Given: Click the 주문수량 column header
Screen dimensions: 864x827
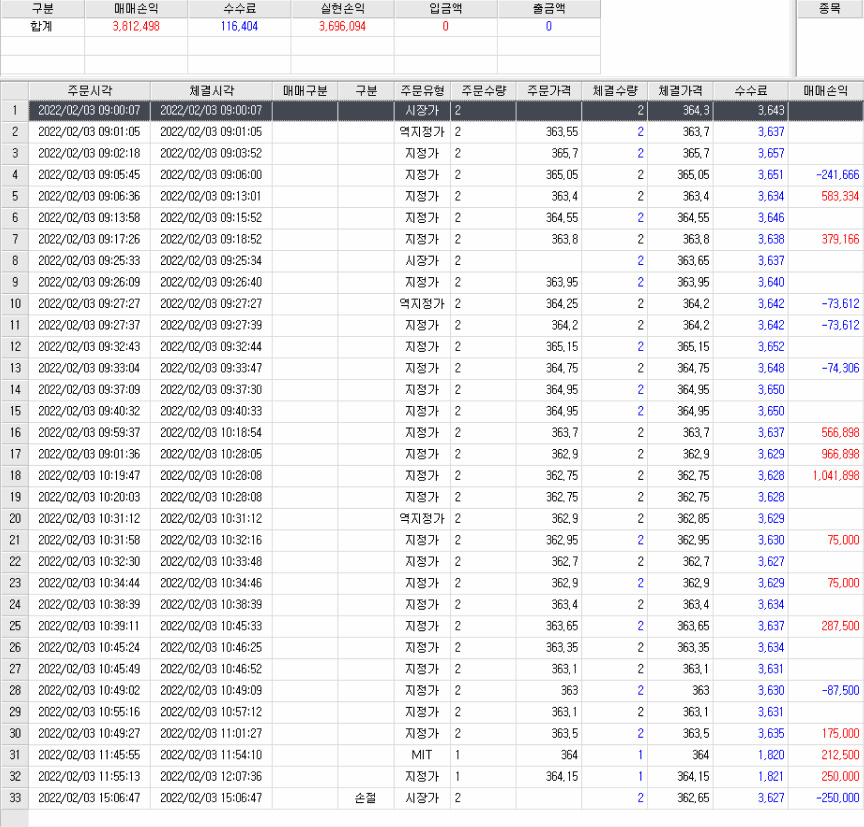Looking at the screenshot, I should [x=483, y=90].
